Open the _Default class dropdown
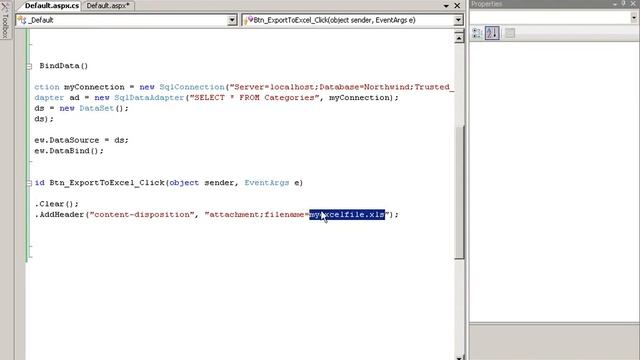640x360 pixels. click(x=232, y=20)
